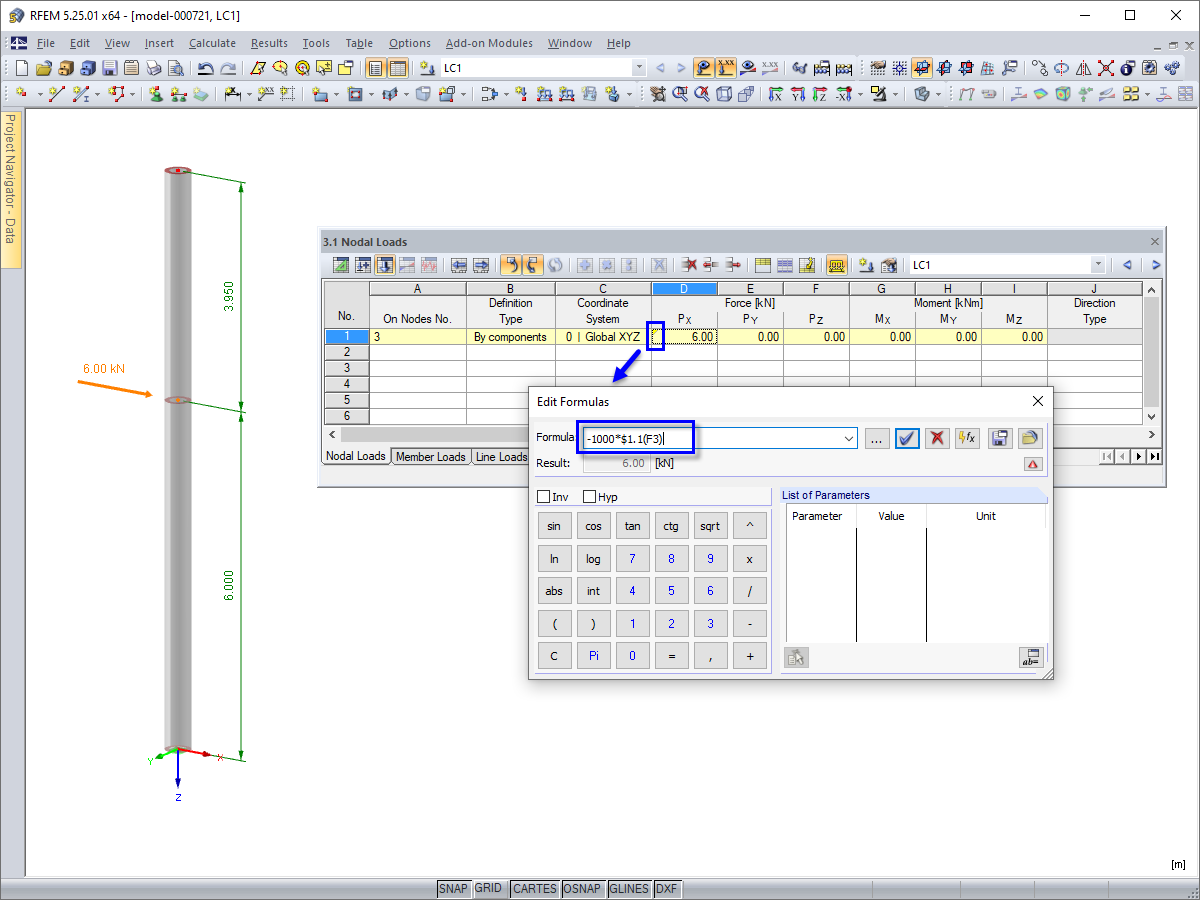This screenshot has height=900, width=1200.
Task: Redo action with the redo arrow
Action: (229, 68)
